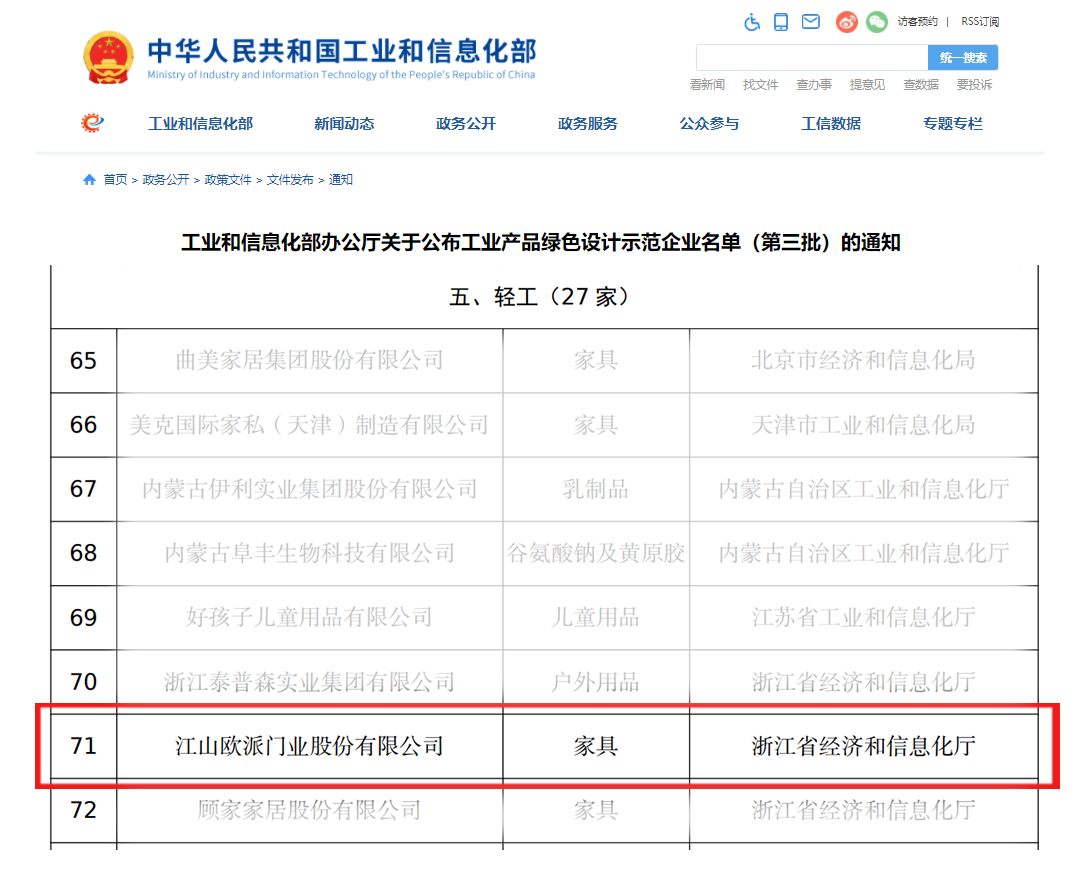The height and width of the screenshot is (869, 1080).
Task: Go to 通知 in breadcrumb
Action: point(340,180)
